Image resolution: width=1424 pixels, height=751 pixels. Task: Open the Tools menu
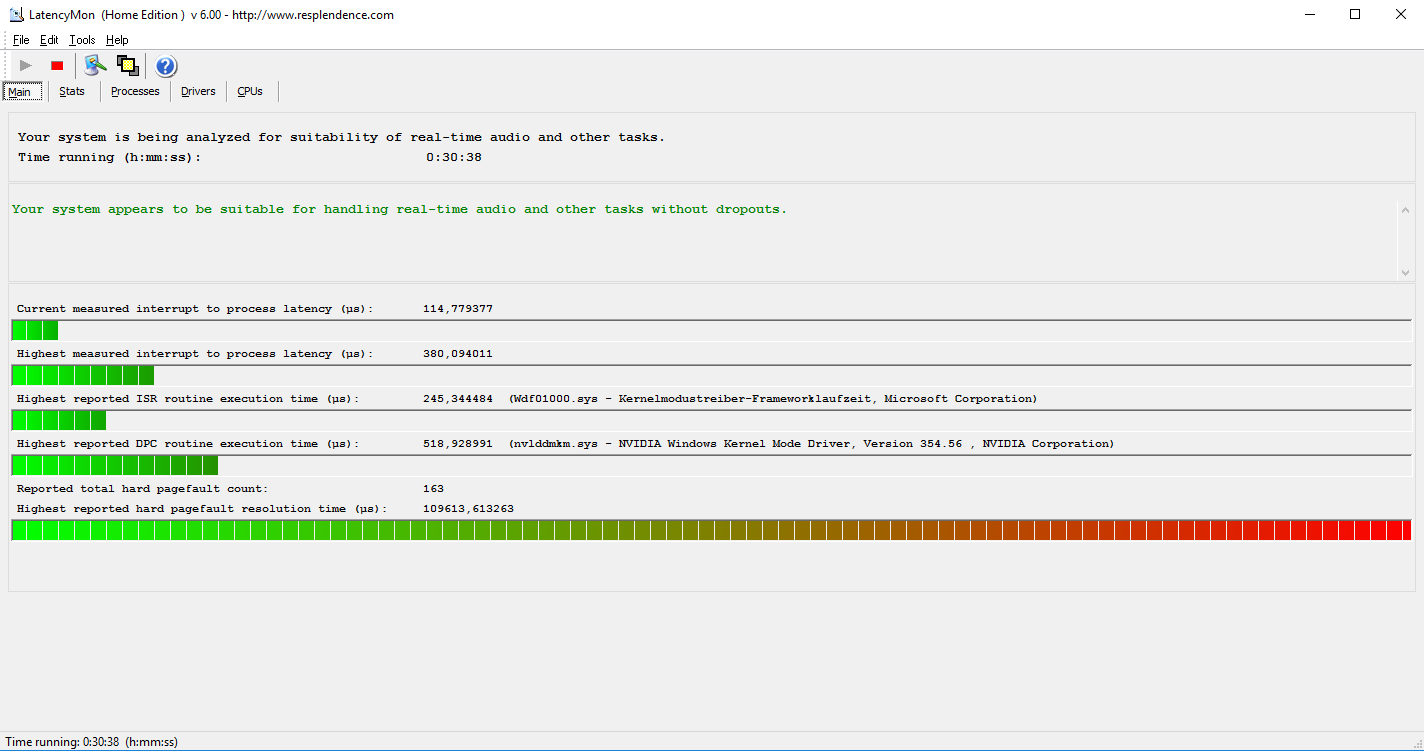(82, 40)
